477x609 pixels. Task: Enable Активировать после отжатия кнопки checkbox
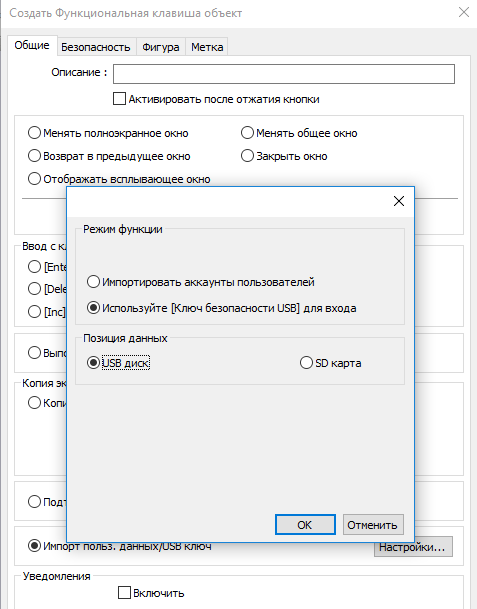[x=119, y=99]
